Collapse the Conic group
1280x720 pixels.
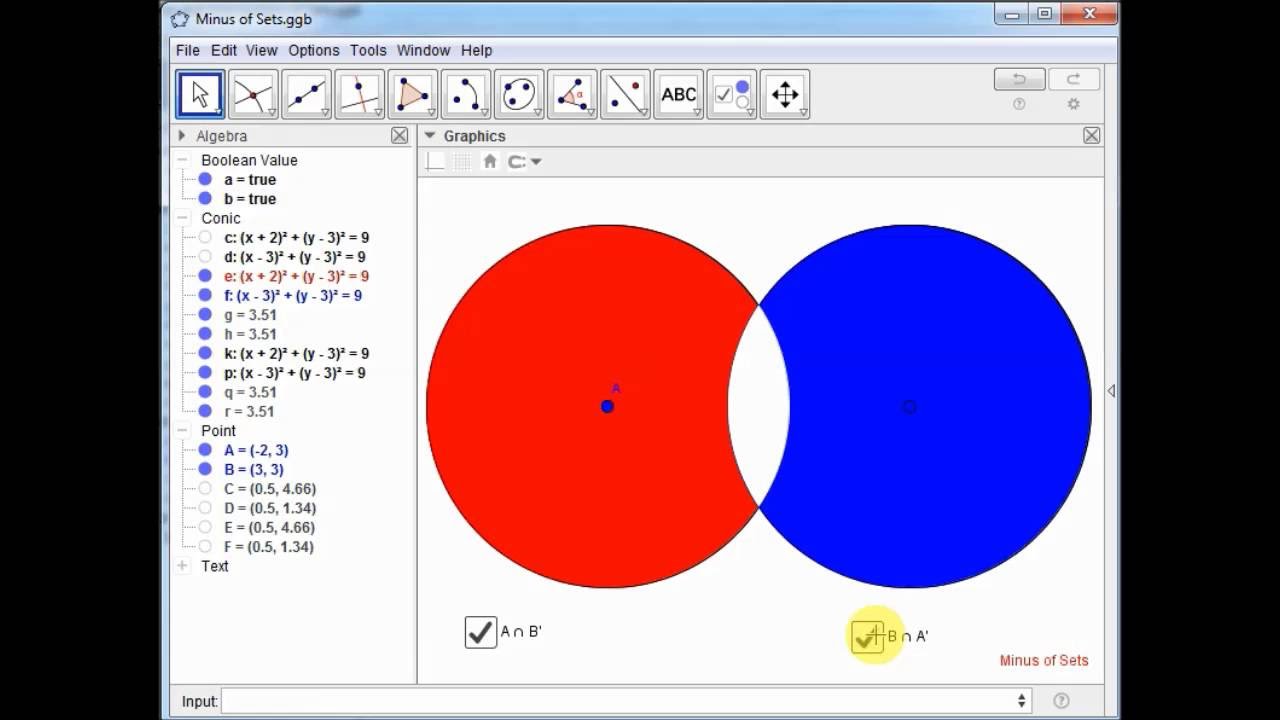182,218
